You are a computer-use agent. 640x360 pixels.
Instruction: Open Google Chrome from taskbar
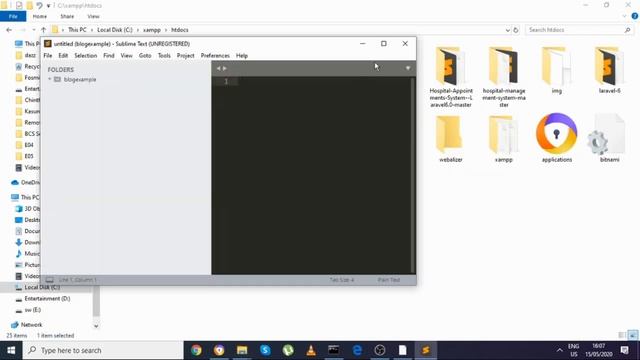(196, 350)
